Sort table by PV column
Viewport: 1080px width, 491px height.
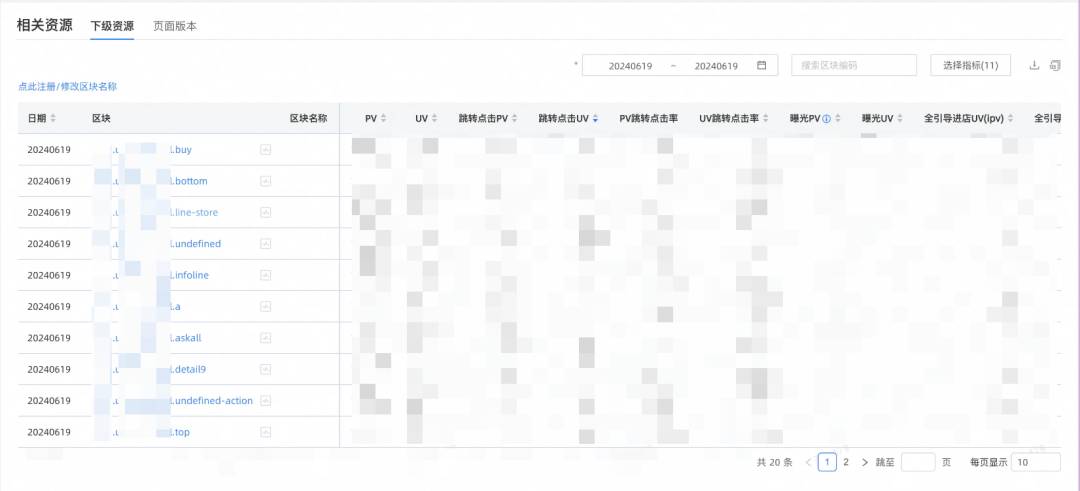pos(384,118)
